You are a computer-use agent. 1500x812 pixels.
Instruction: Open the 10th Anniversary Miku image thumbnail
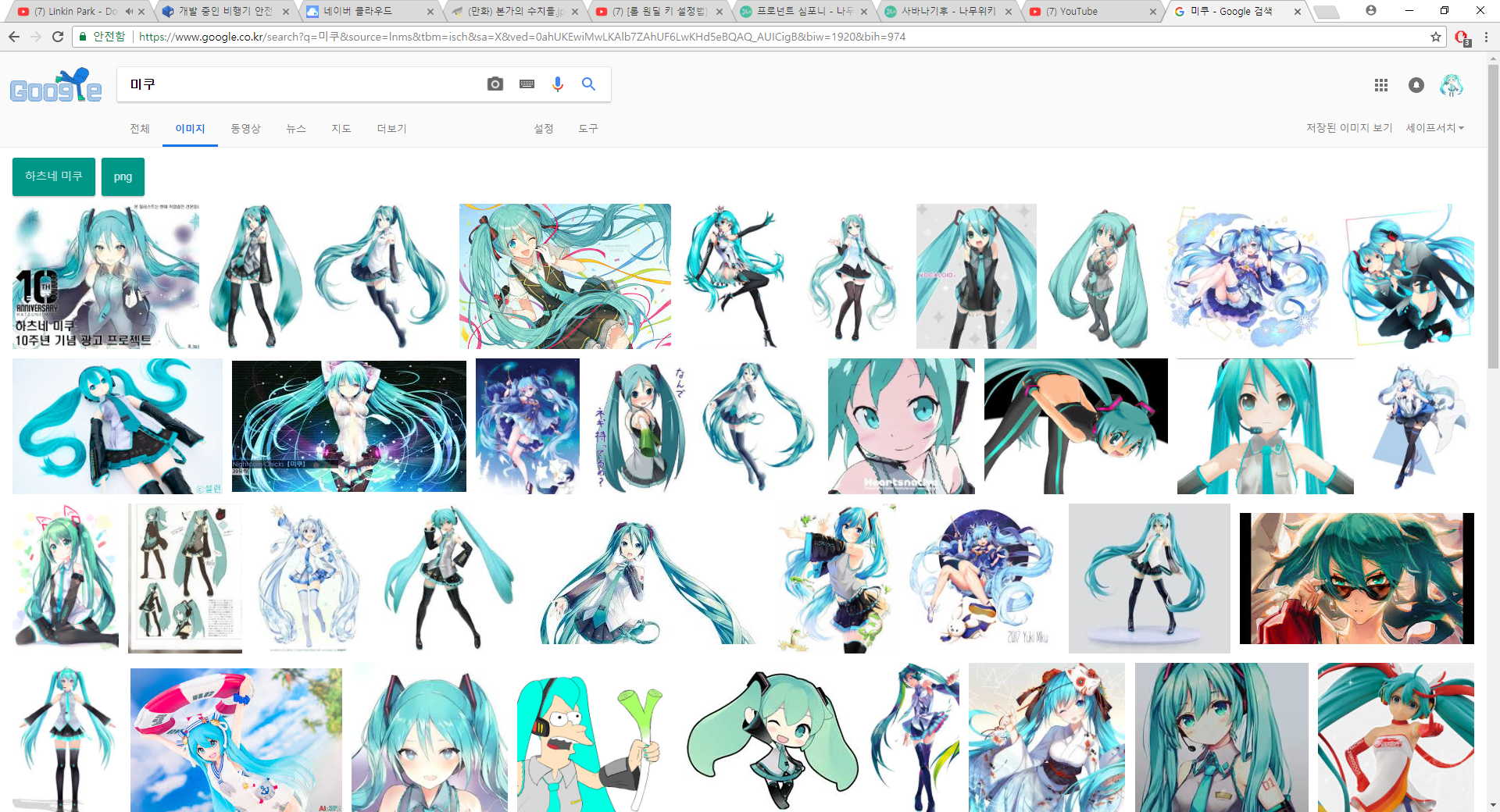coord(106,276)
